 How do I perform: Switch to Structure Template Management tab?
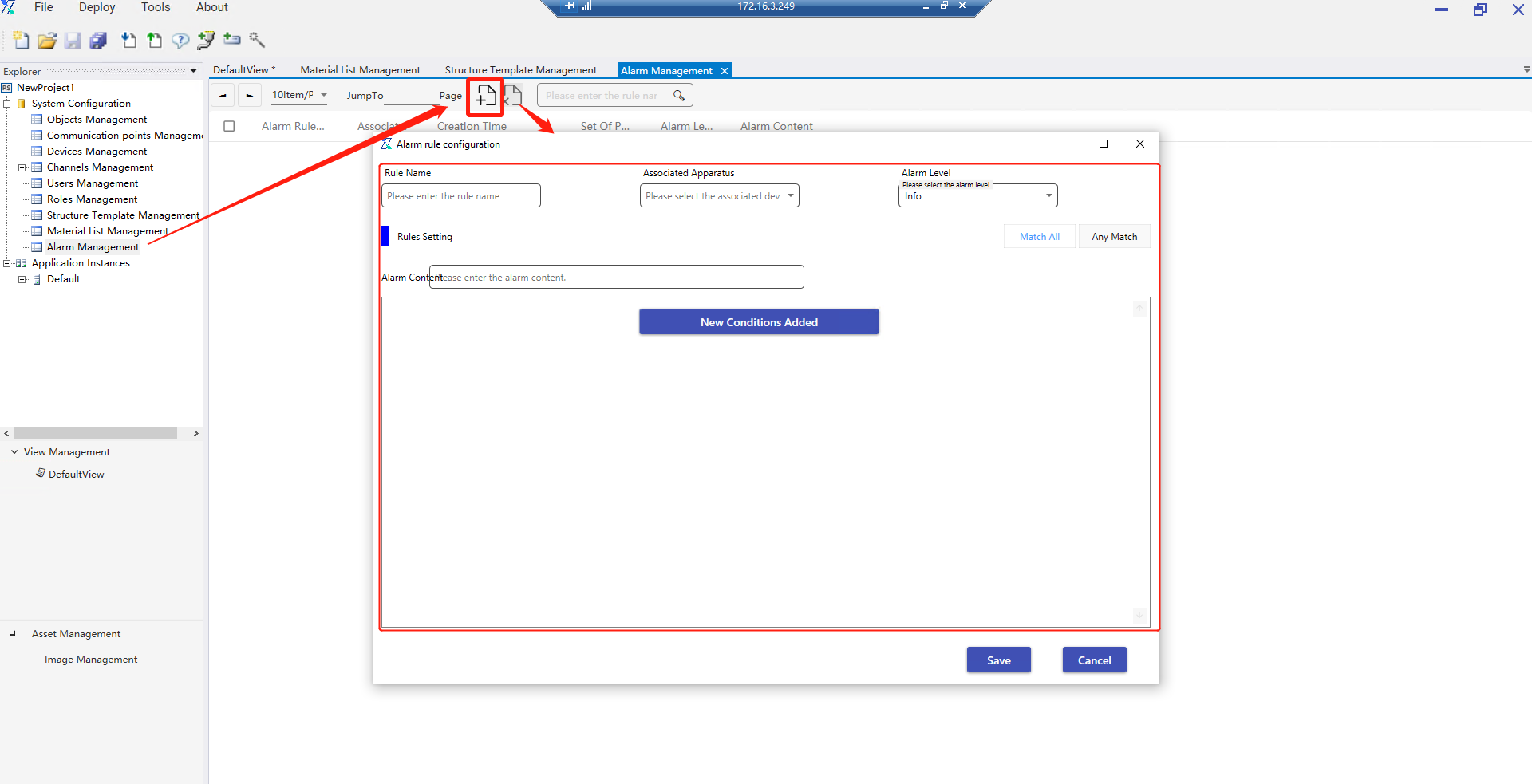click(520, 70)
